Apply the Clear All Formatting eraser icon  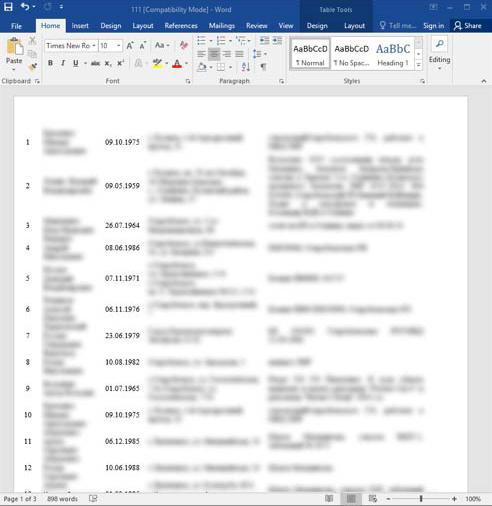(183, 45)
